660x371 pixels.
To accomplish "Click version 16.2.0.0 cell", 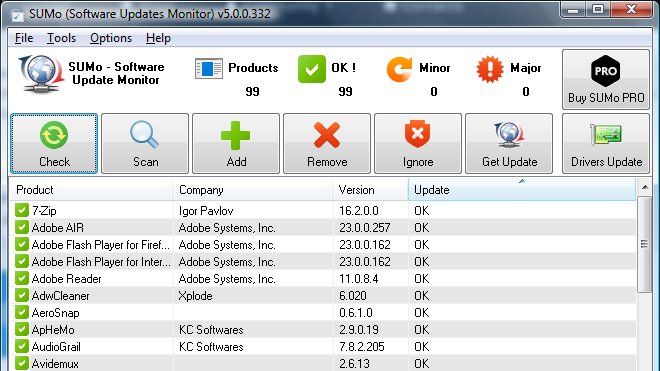I will [359, 211].
